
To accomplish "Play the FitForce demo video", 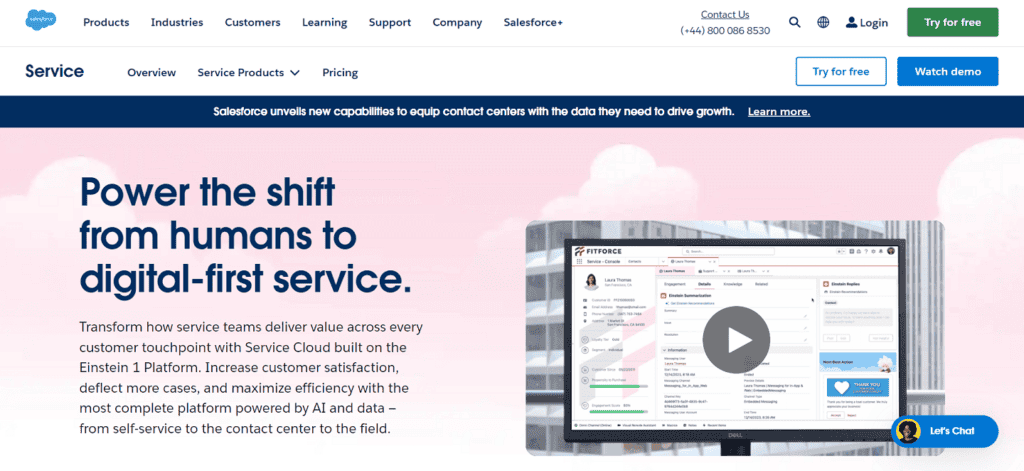I will [736, 340].
